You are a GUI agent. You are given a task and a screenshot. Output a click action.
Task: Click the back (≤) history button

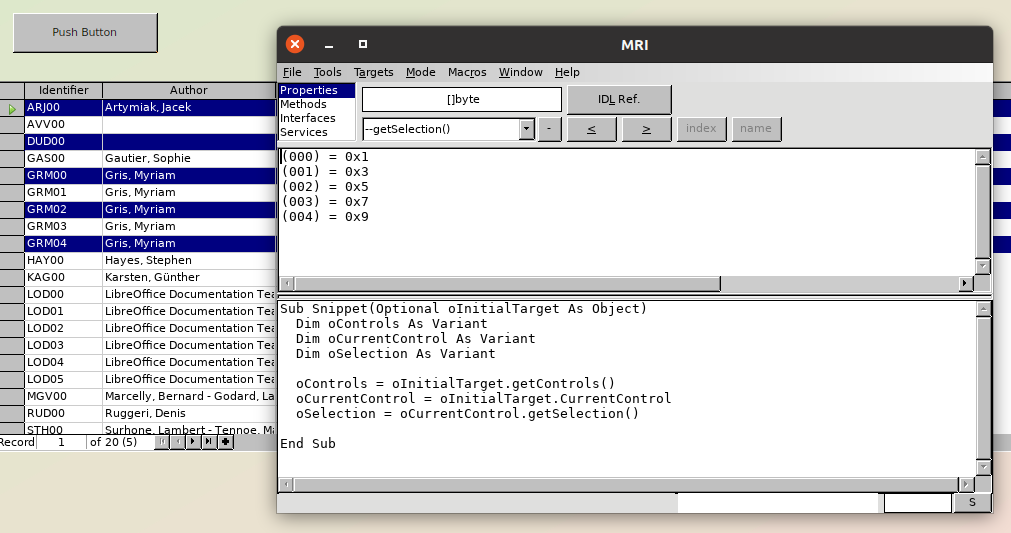click(591, 129)
